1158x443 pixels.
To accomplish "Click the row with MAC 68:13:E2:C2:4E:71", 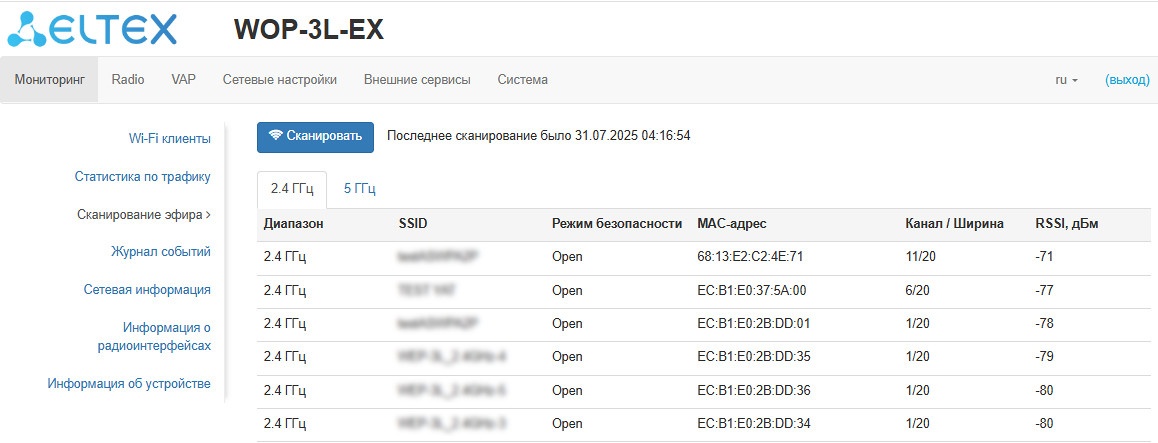I will coord(750,257).
